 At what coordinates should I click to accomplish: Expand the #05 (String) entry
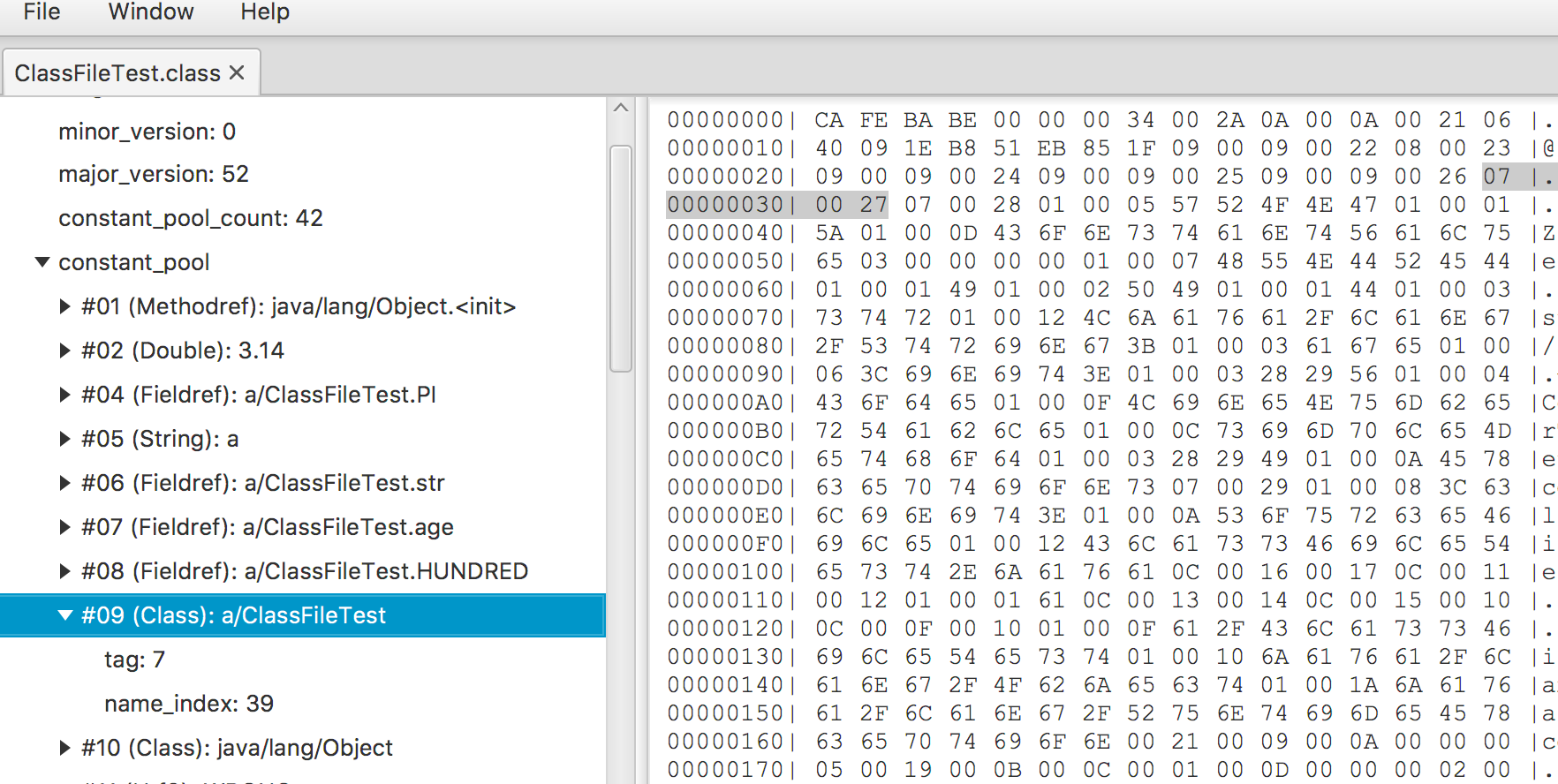(x=64, y=439)
